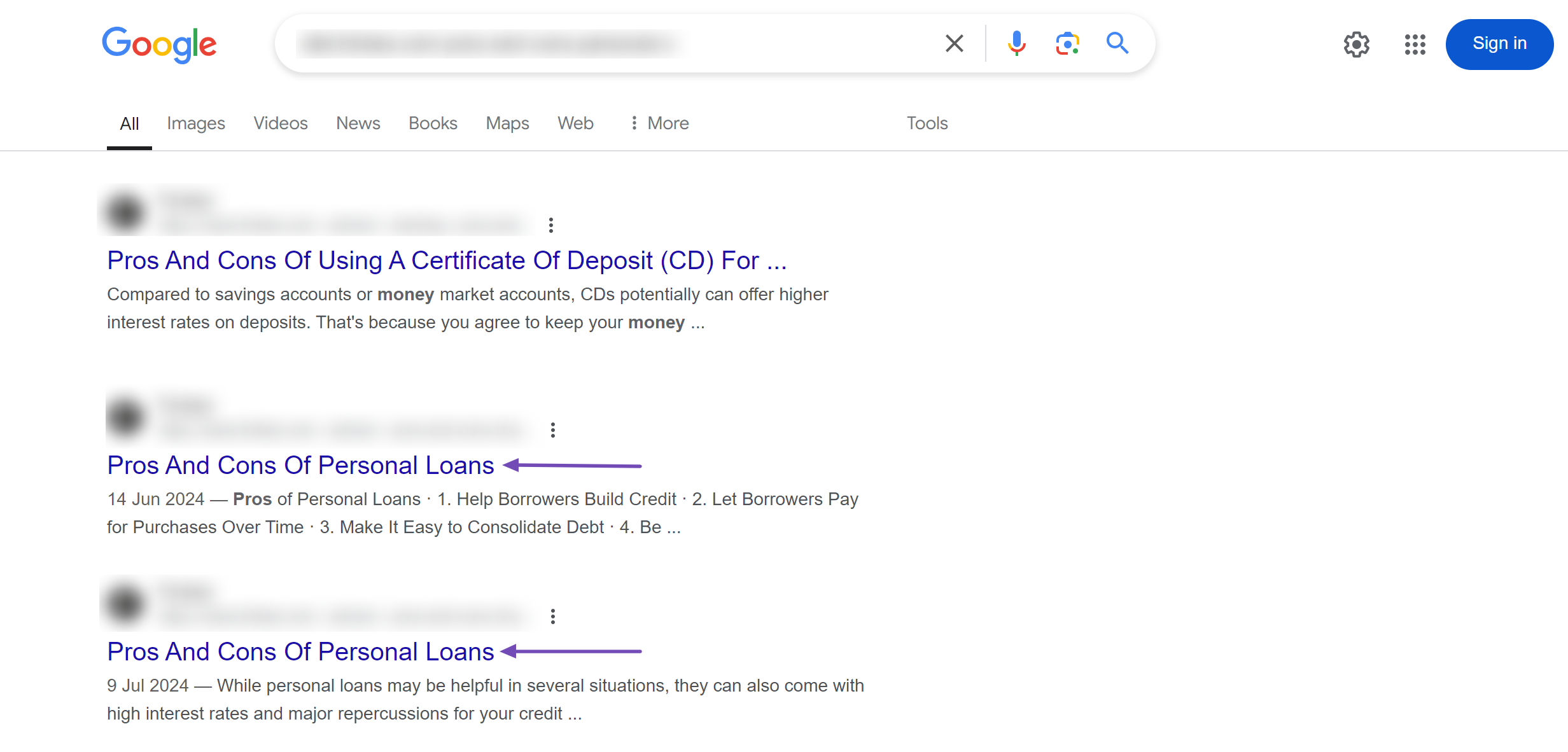Switch to the Maps tab
Screen dimensions: 1568x752
coord(507,123)
